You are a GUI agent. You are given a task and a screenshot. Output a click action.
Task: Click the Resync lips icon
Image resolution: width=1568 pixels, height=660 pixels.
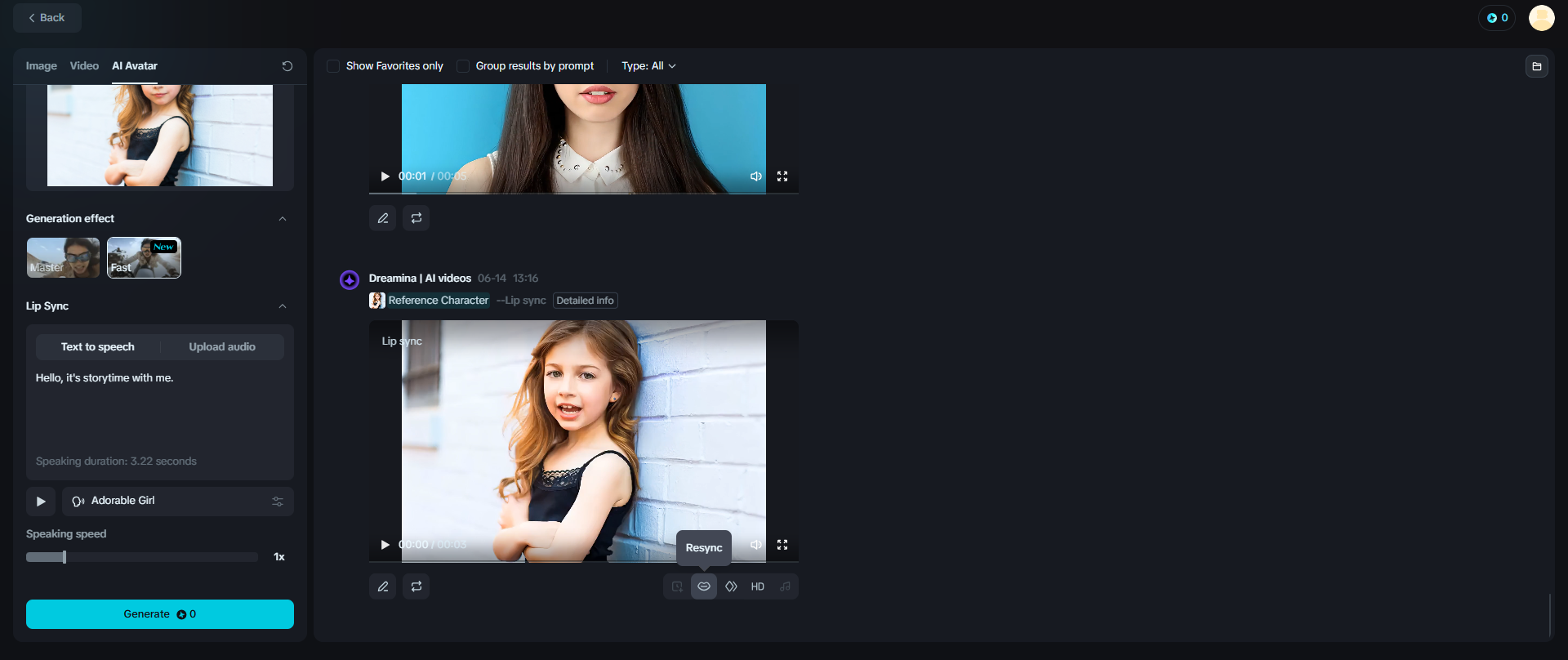coord(704,586)
